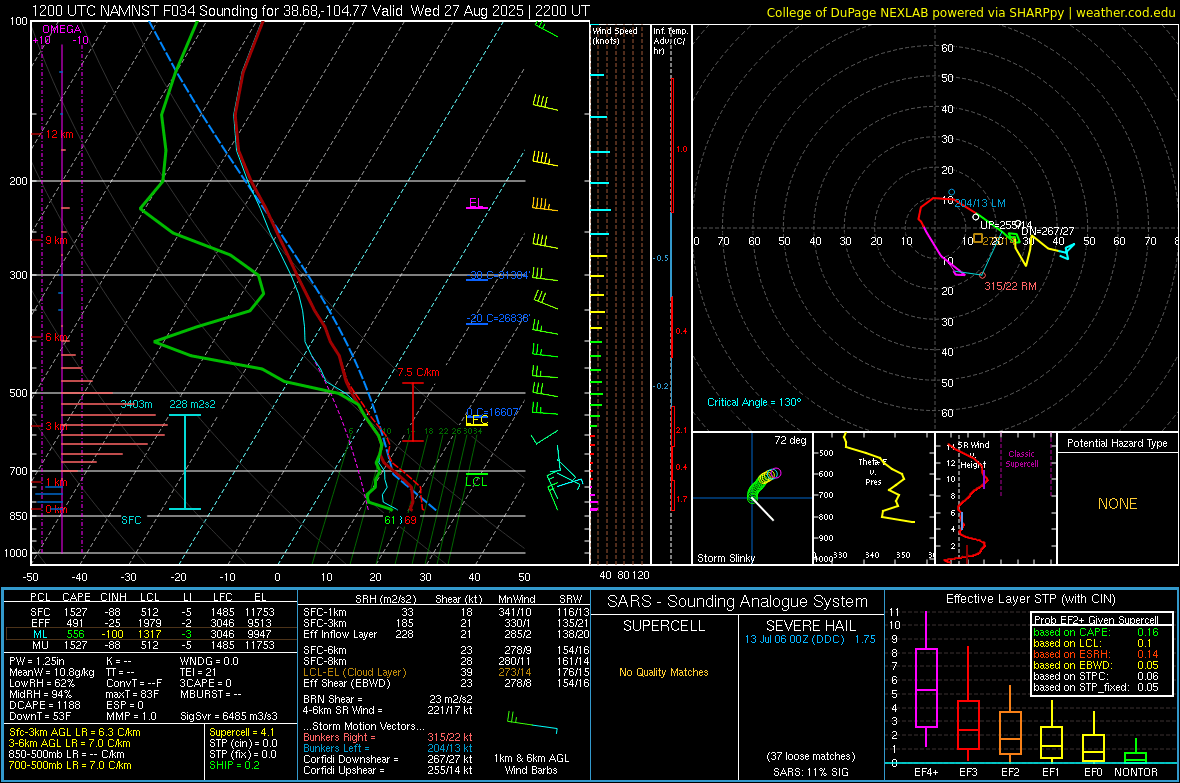
Task: Click the SARS - Sounding Analogue System title
Action: (x=738, y=602)
